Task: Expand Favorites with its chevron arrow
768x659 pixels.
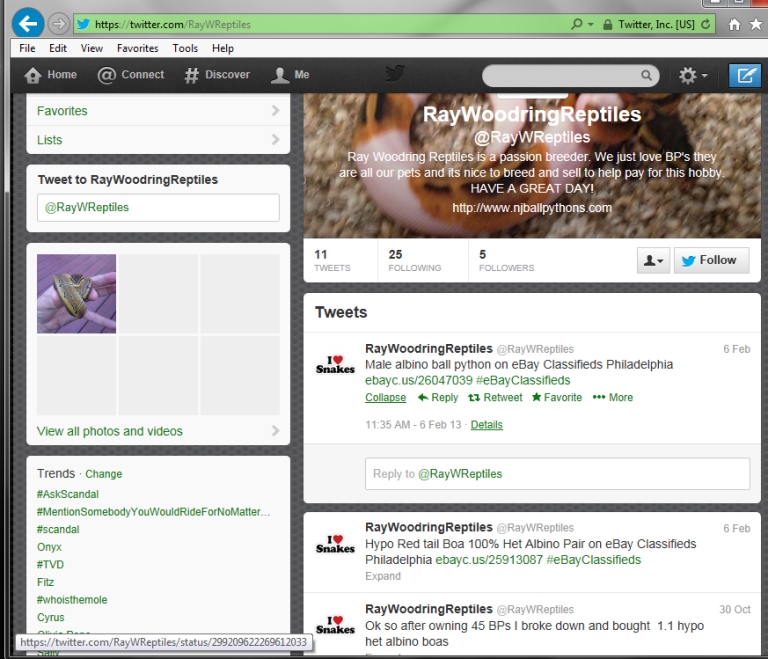Action: tap(275, 111)
